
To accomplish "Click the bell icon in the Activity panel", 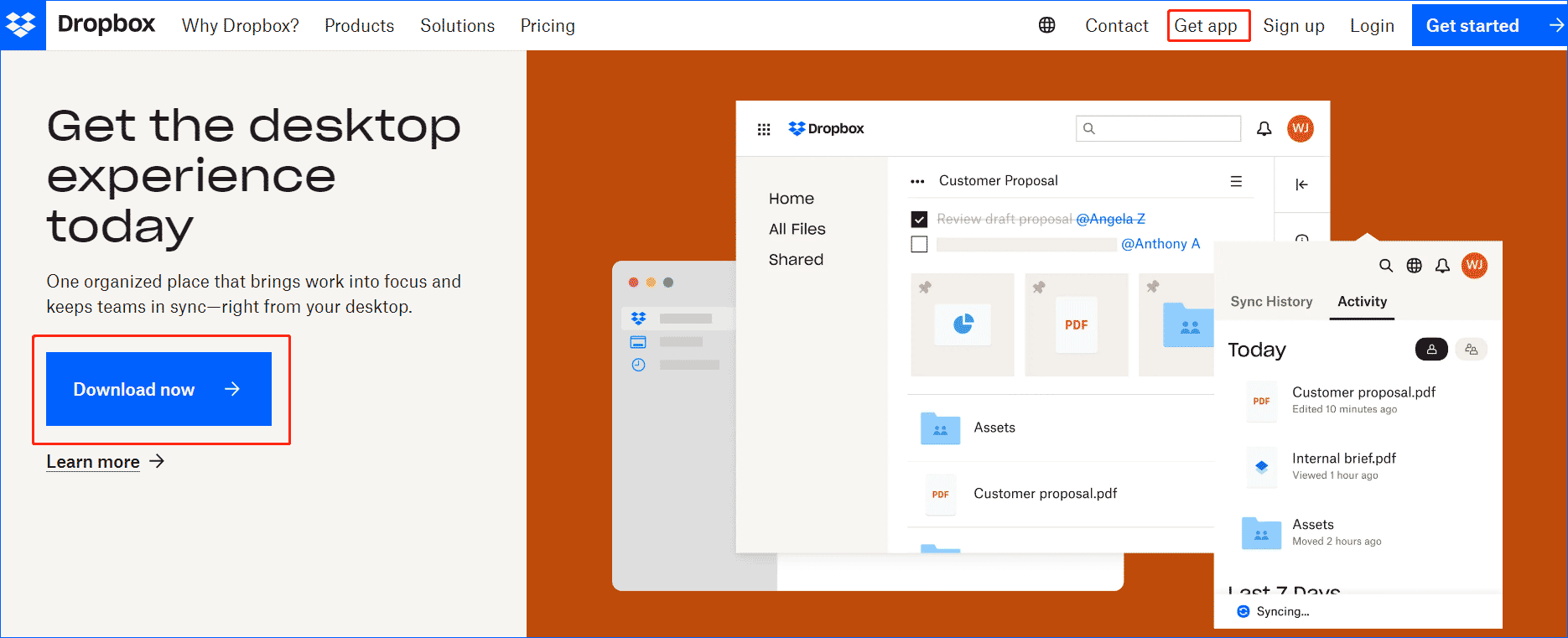I will point(1442,266).
